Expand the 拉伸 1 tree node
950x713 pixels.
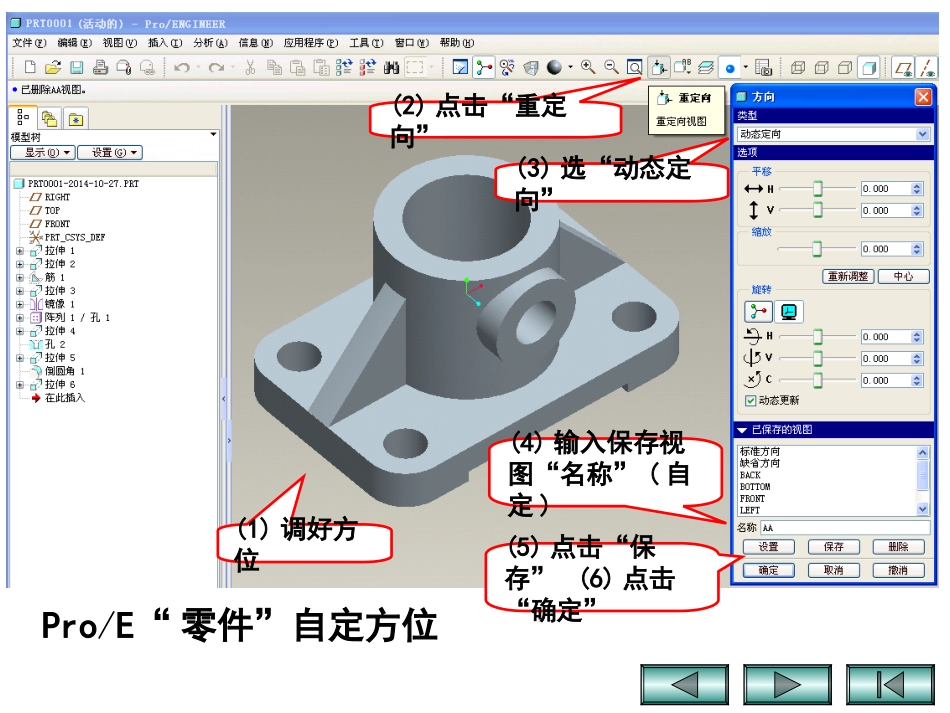pyautogui.click(x=20, y=251)
